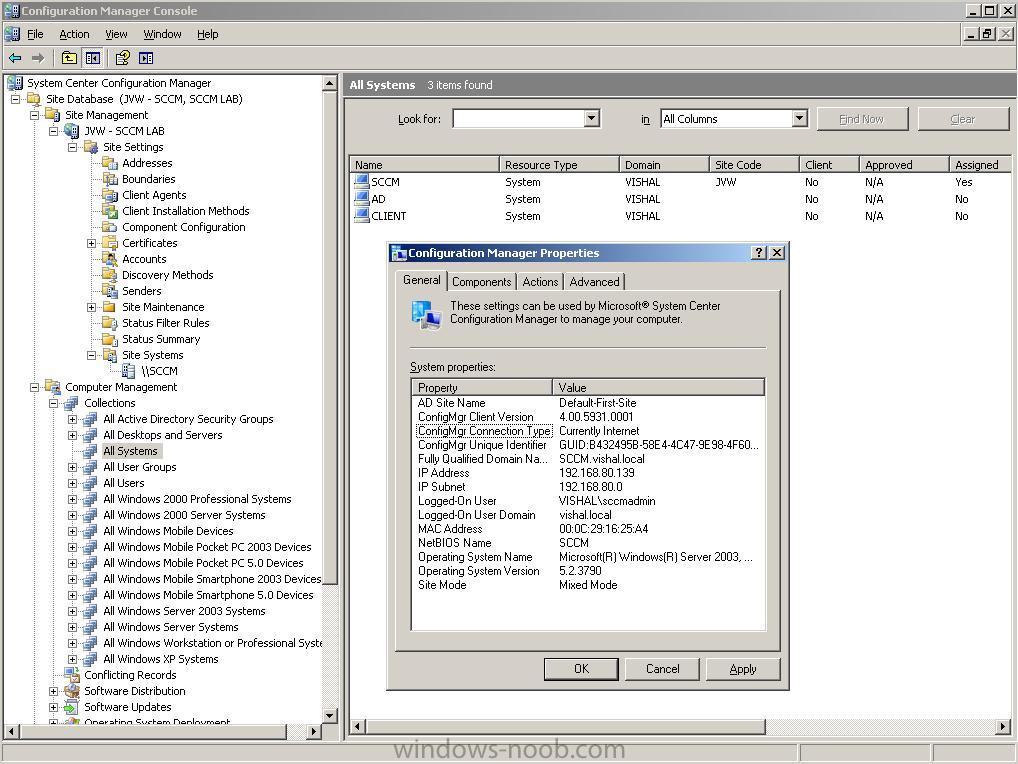Open the Window menu

coord(162,34)
